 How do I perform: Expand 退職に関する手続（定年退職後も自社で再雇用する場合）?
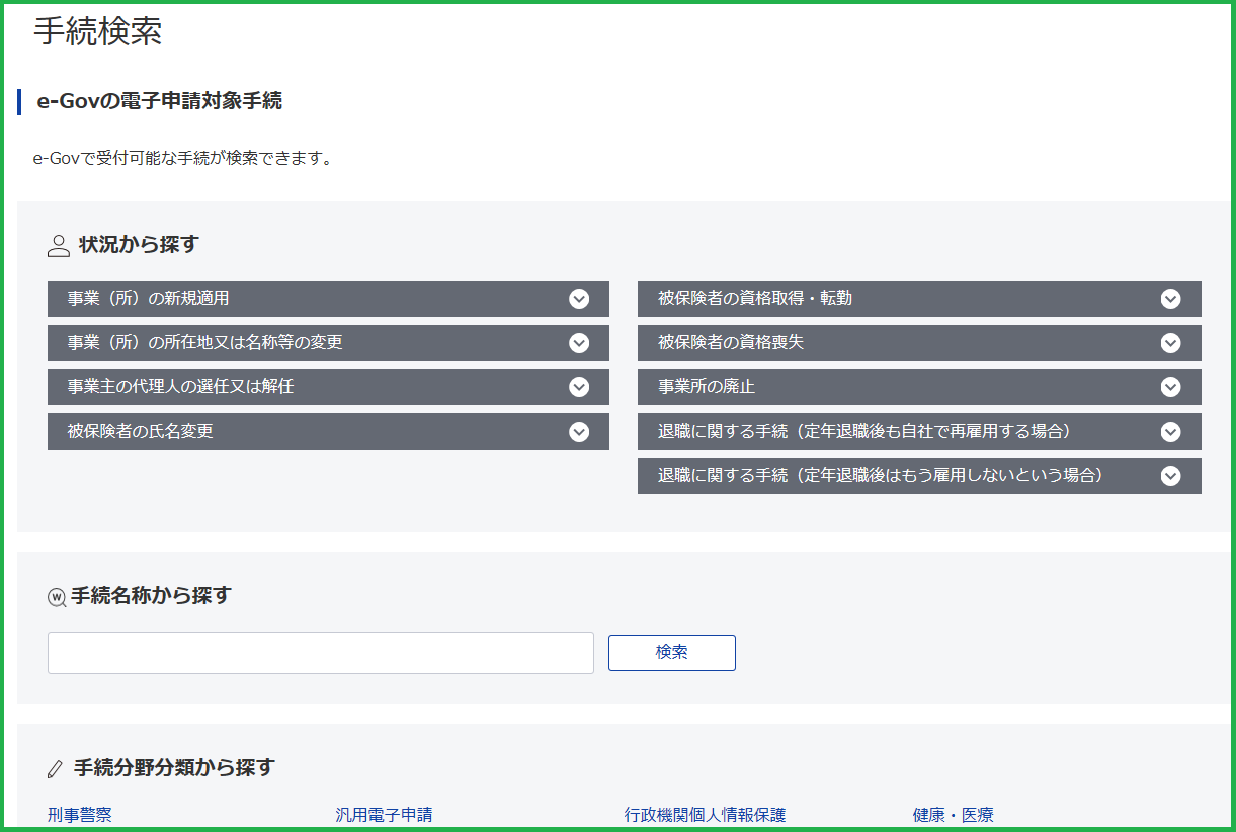point(920,432)
